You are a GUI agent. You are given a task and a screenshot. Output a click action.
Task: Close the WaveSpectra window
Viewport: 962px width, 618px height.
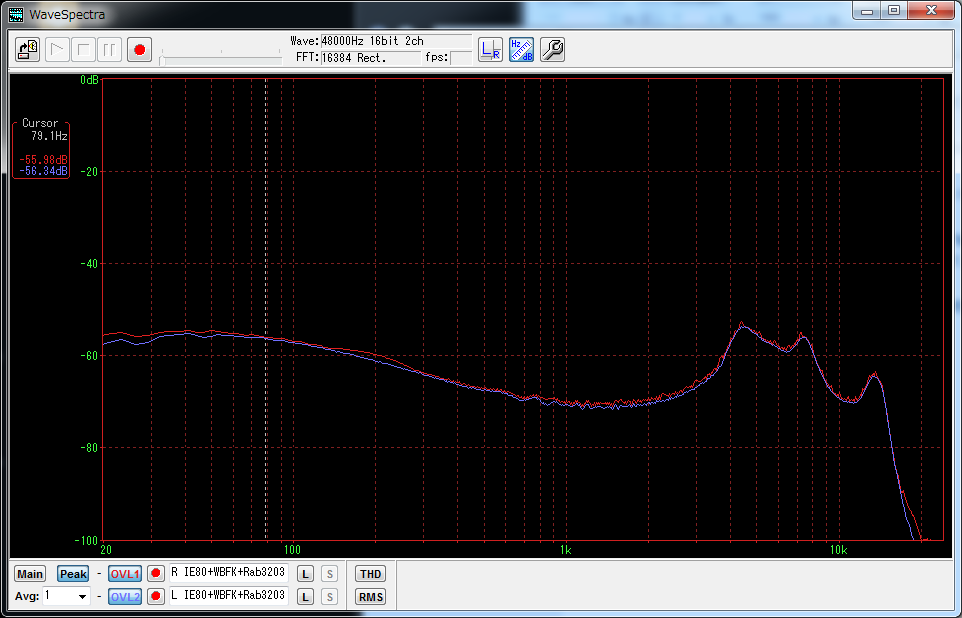(x=931, y=10)
